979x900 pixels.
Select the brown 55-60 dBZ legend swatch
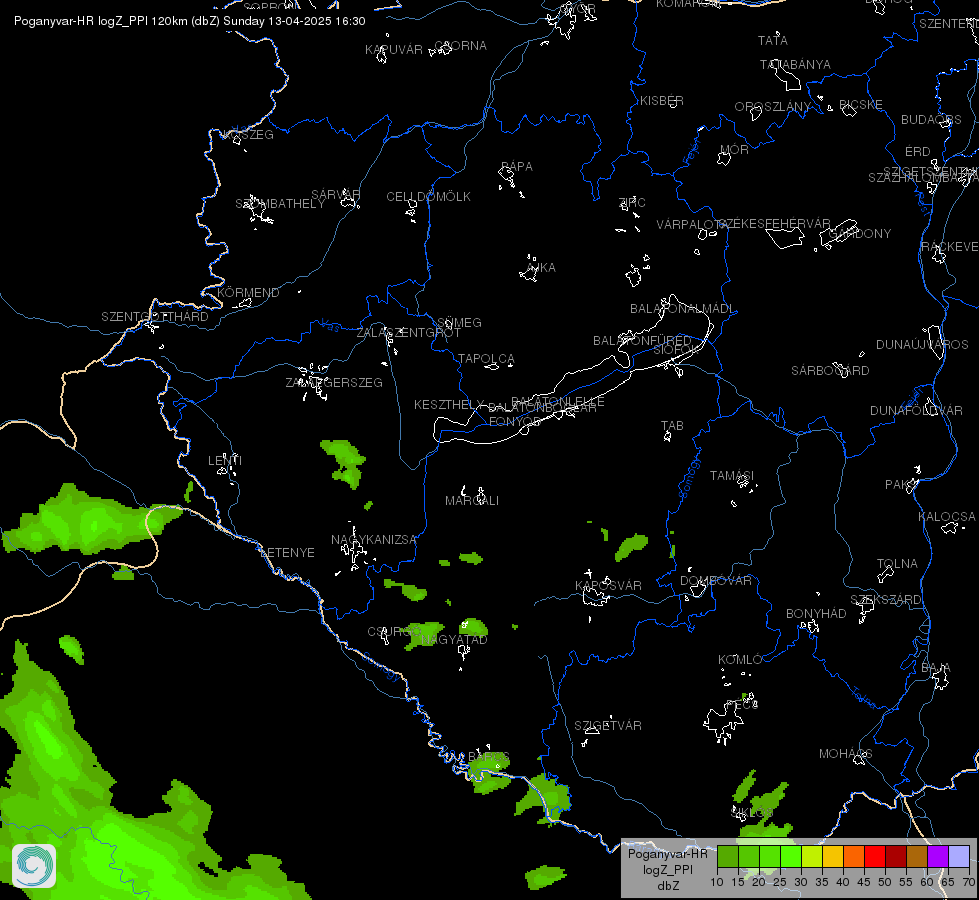pos(917,857)
